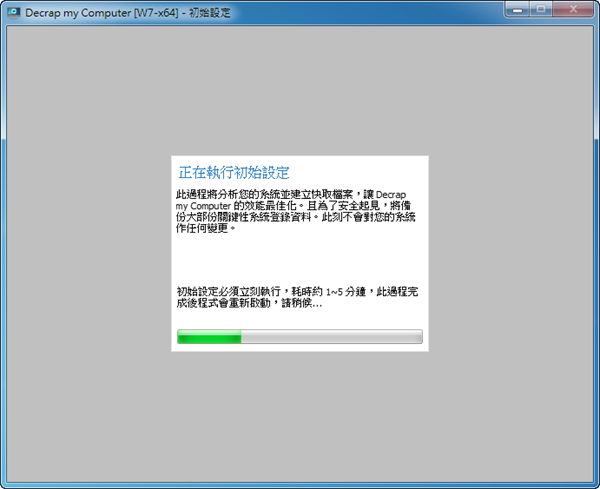Minimize the Decrap my Computer window
This screenshot has width=600, height=489.
(517, 9)
